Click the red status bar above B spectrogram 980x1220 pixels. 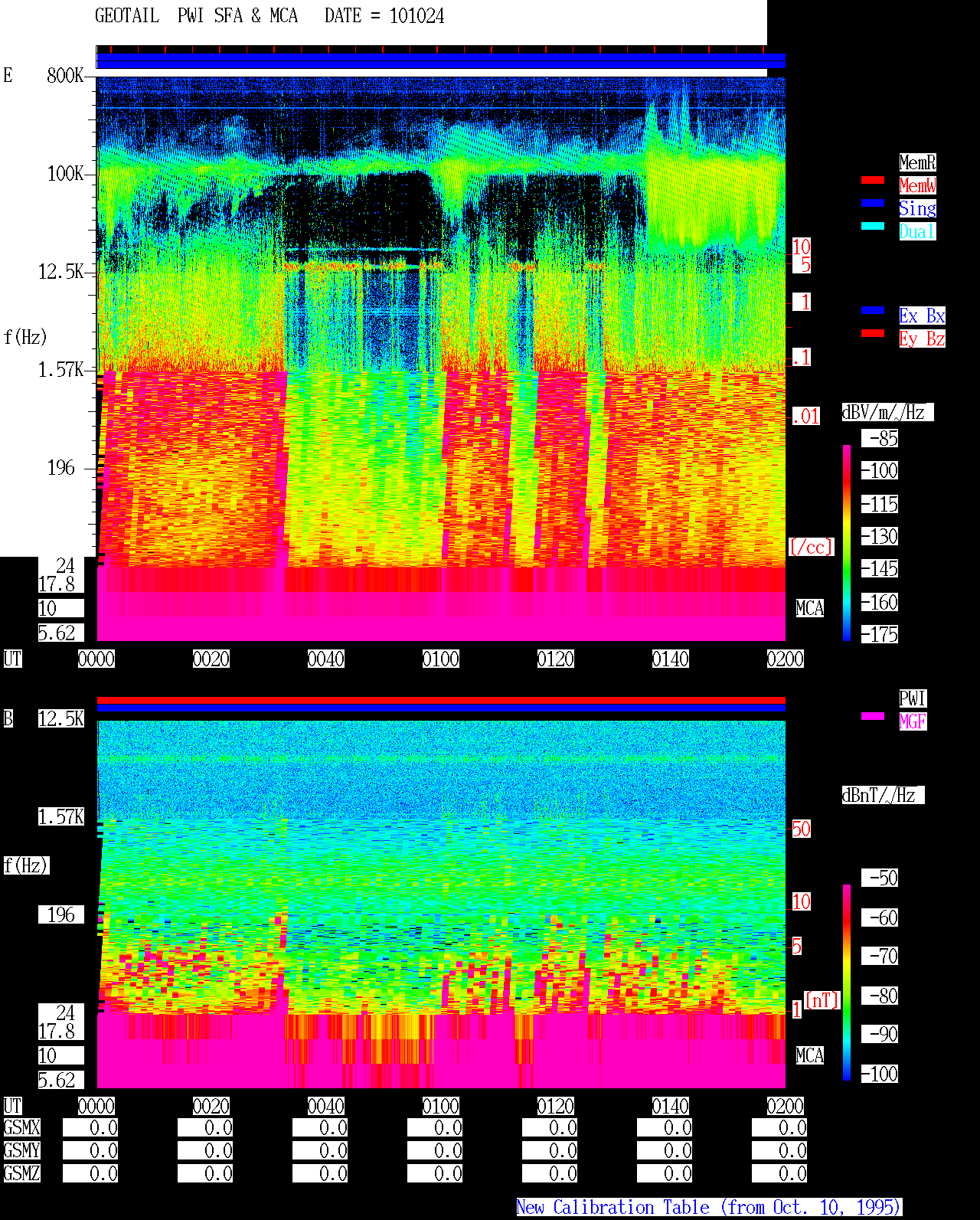click(x=441, y=700)
